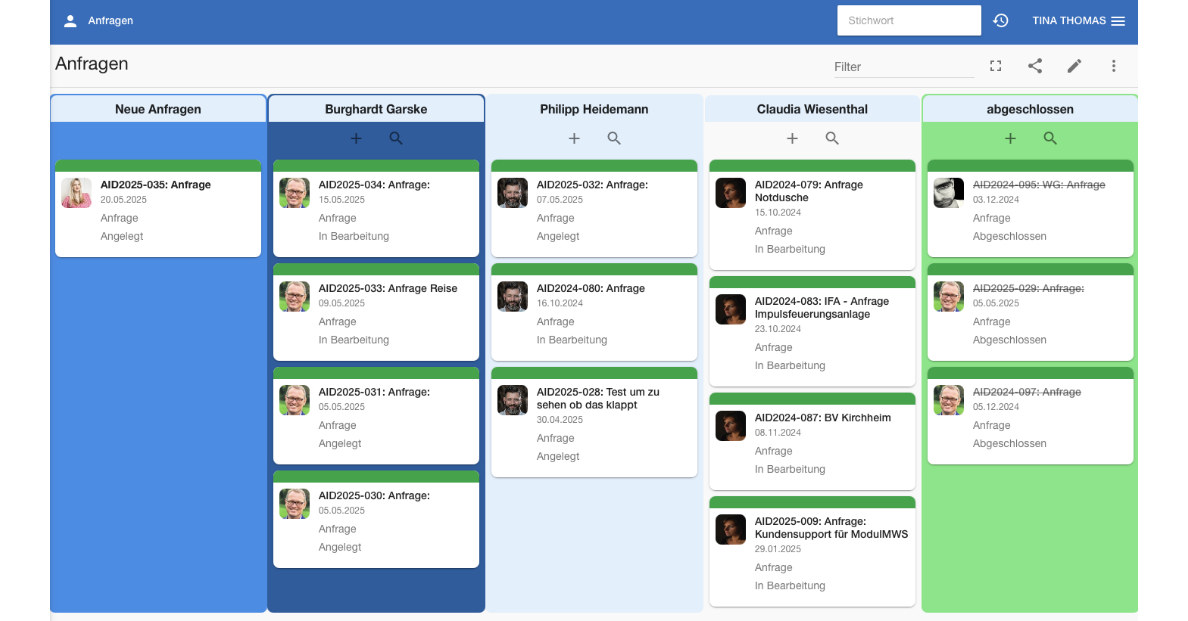This screenshot has height=621, width=1188.
Task: Add card in Claudia Wiesenthal column
Action: [x=792, y=139]
